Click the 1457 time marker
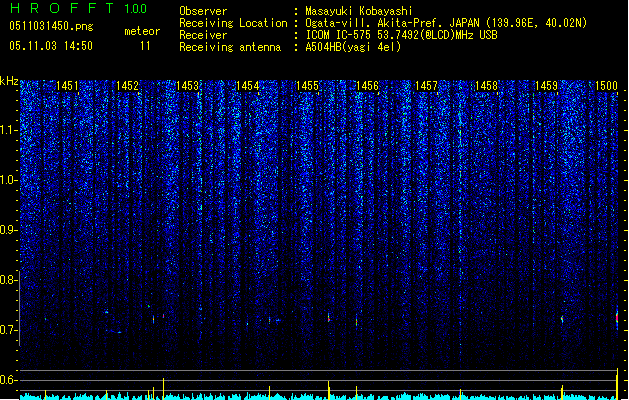The image size is (629, 400). 426,85
